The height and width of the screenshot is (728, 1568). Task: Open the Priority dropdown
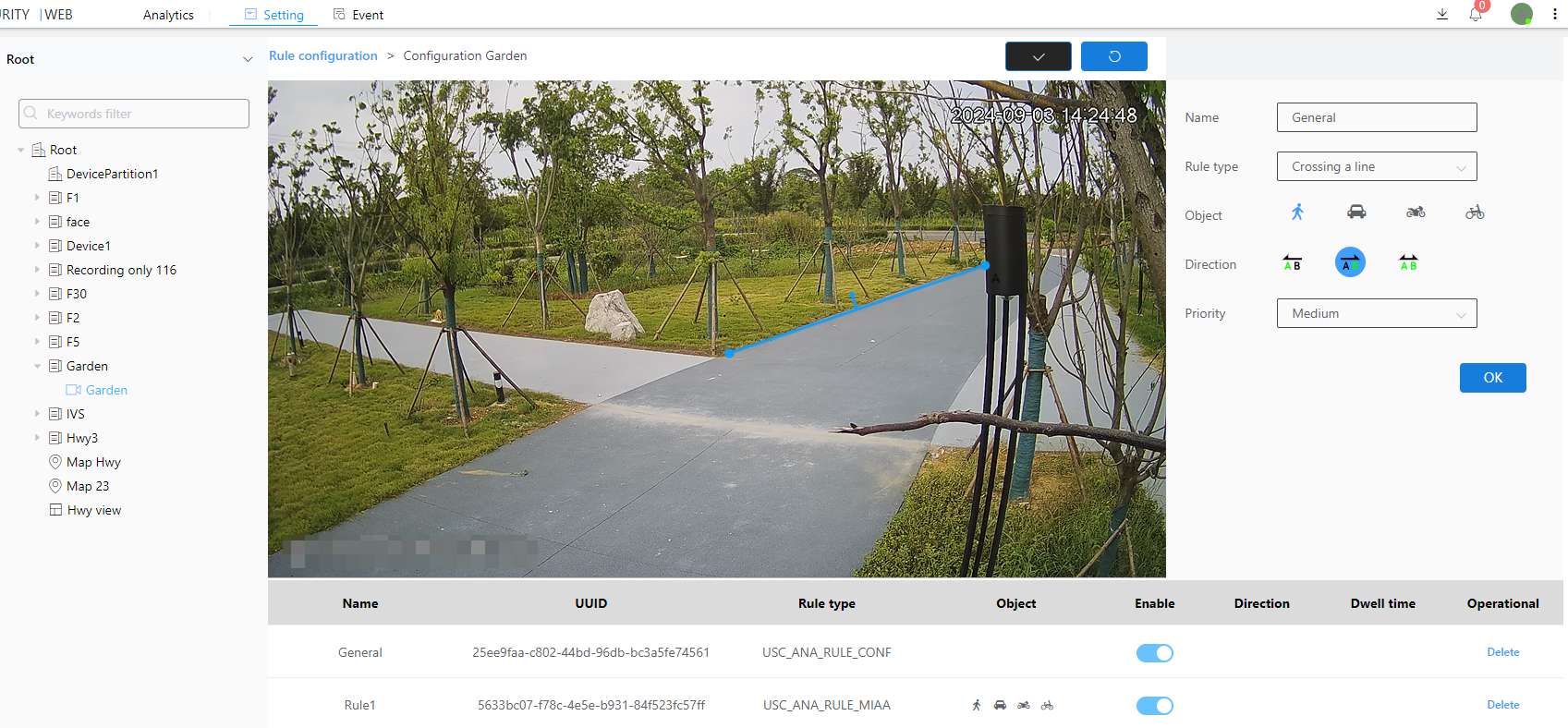coord(1376,314)
